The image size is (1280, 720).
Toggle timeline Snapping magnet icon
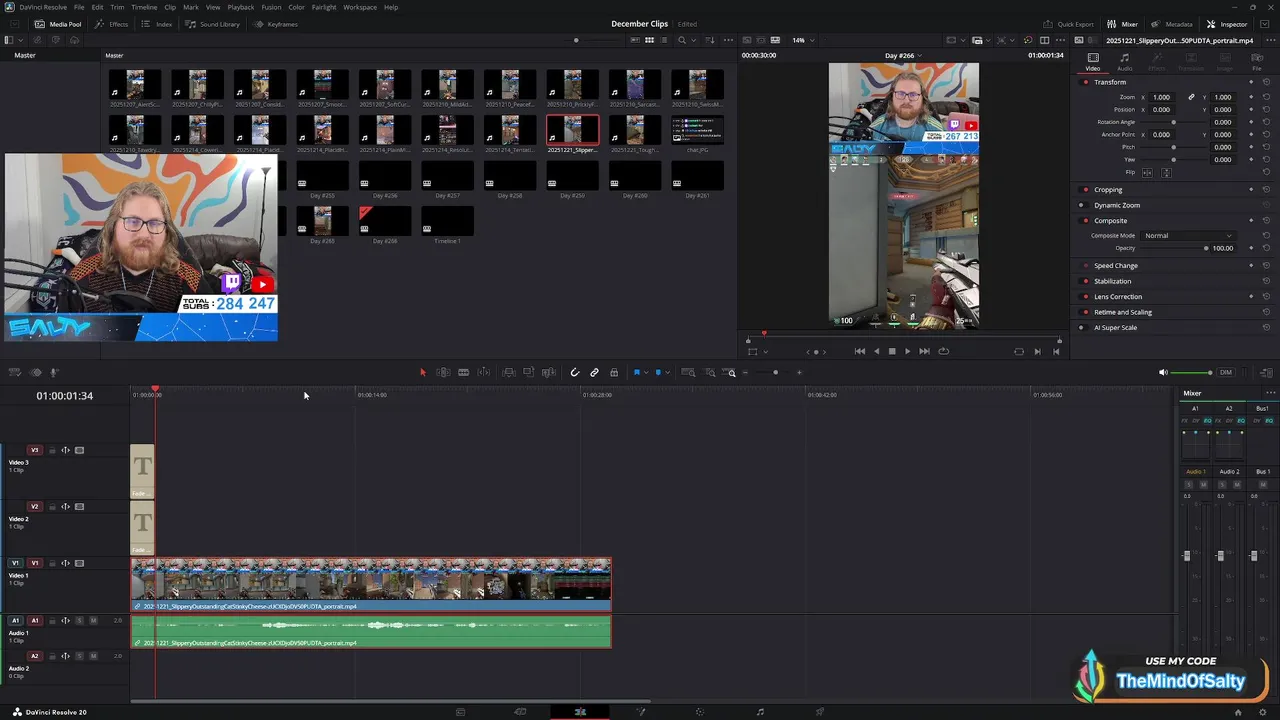click(575, 372)
